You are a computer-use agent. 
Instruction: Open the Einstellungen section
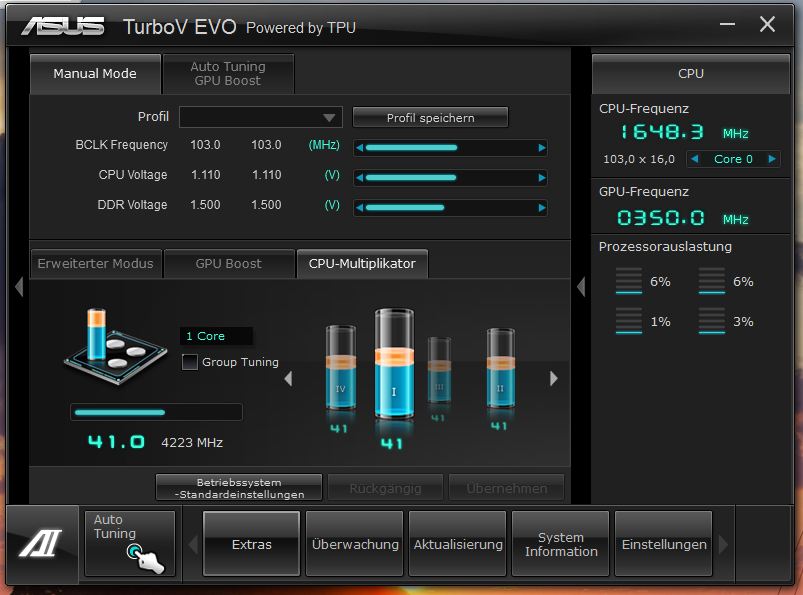click(x=664, y=544)
